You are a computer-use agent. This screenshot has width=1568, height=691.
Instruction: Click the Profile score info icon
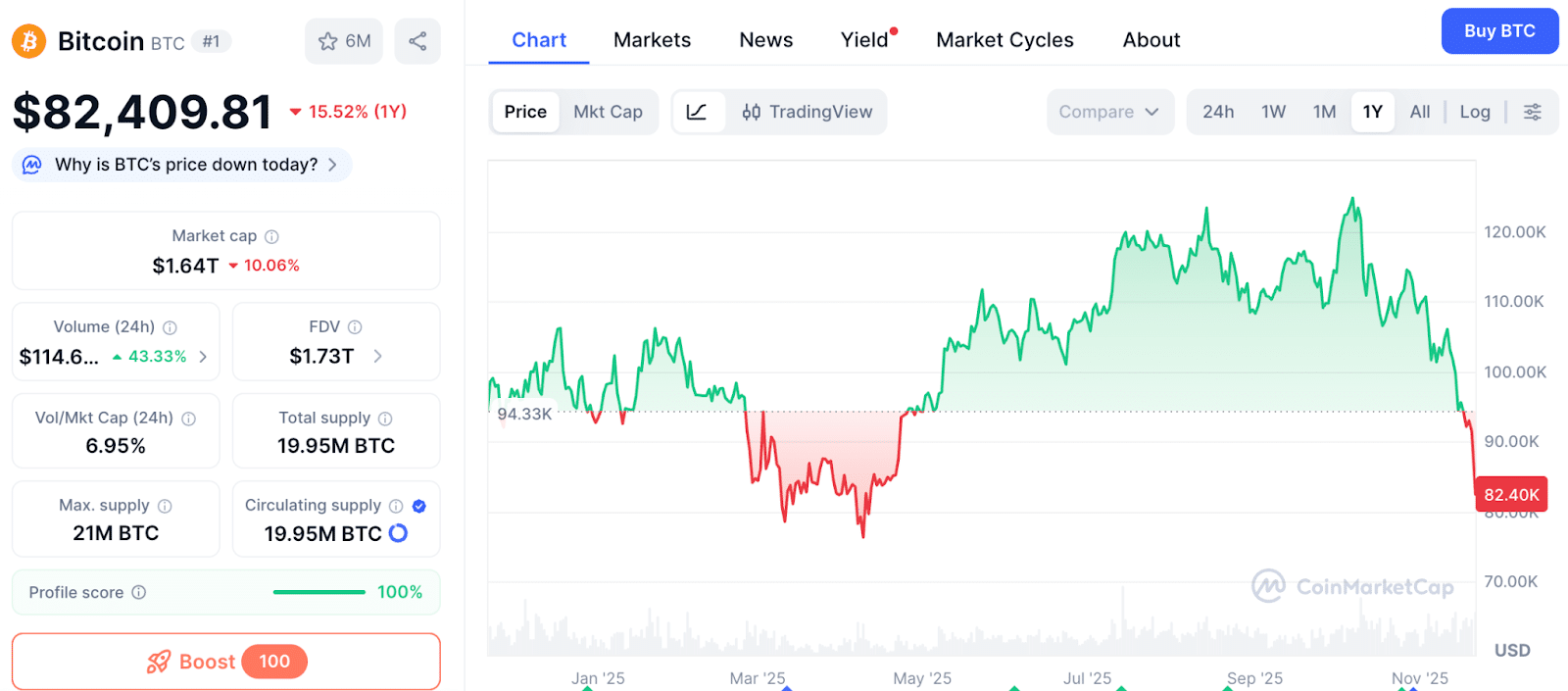(x=139, y=592)
